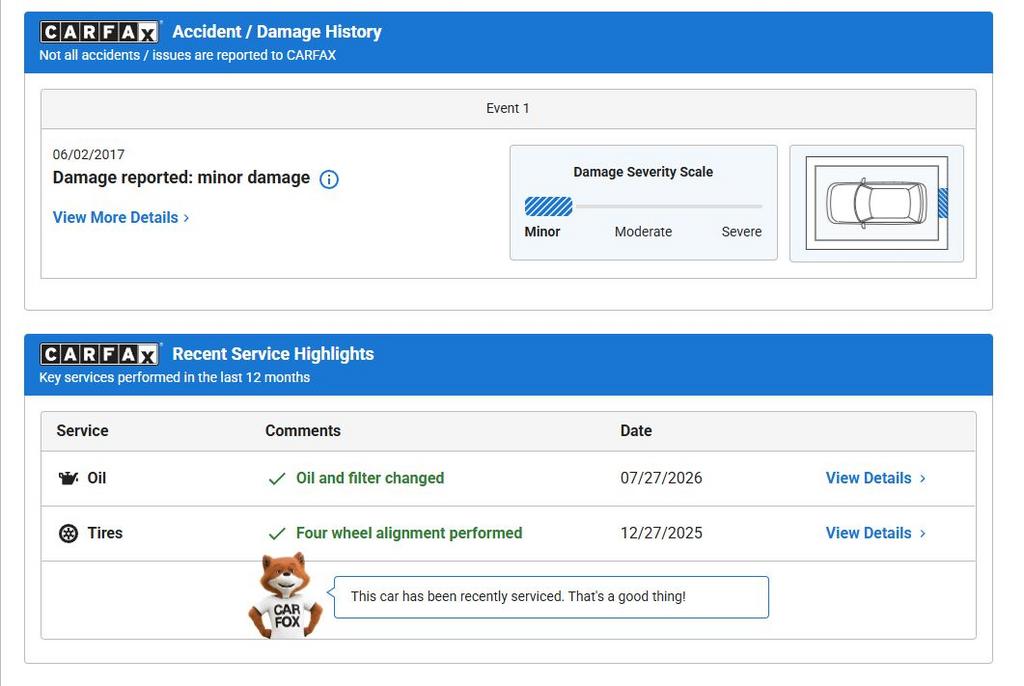Open View More Details for damage event
The height and width of the screenshot is (686, 1024).
121,218
